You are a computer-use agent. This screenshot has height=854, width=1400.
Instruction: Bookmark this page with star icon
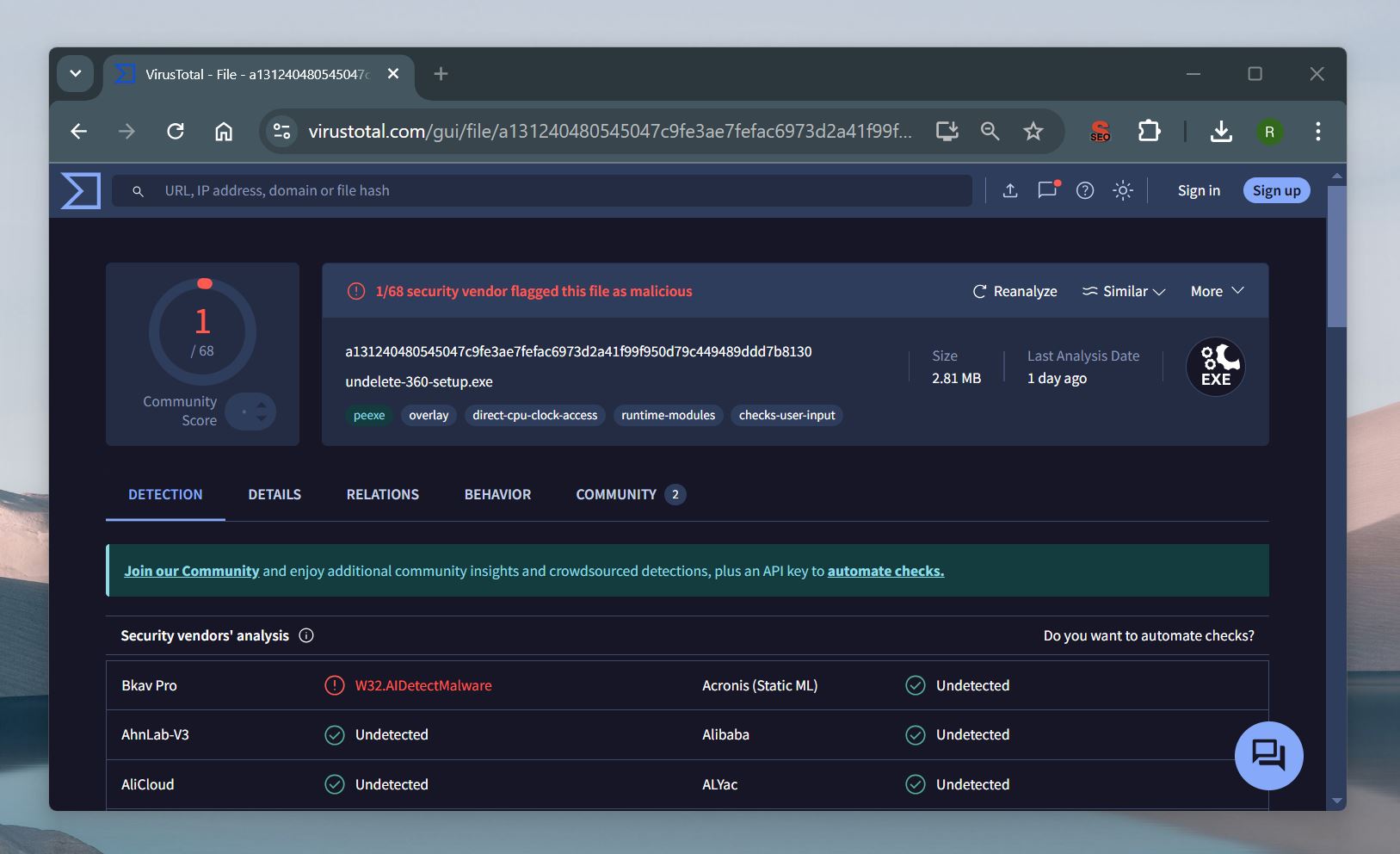point(1033,131)
